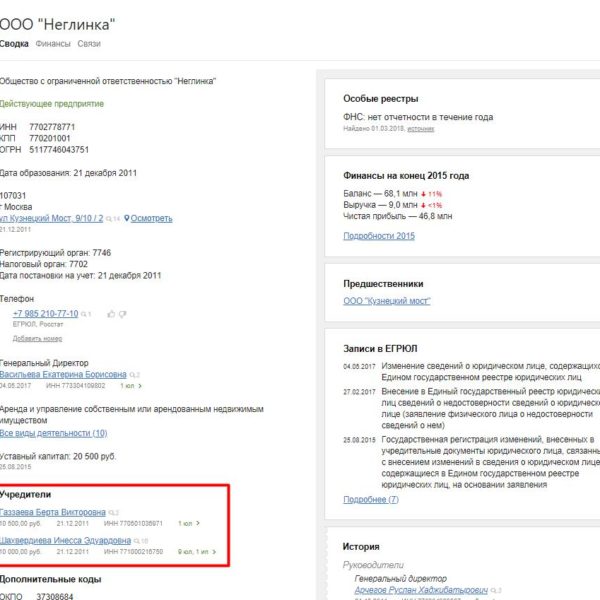
Task: Click search icon beside the Кузнецкий Мост address
Action: (109, 218)
